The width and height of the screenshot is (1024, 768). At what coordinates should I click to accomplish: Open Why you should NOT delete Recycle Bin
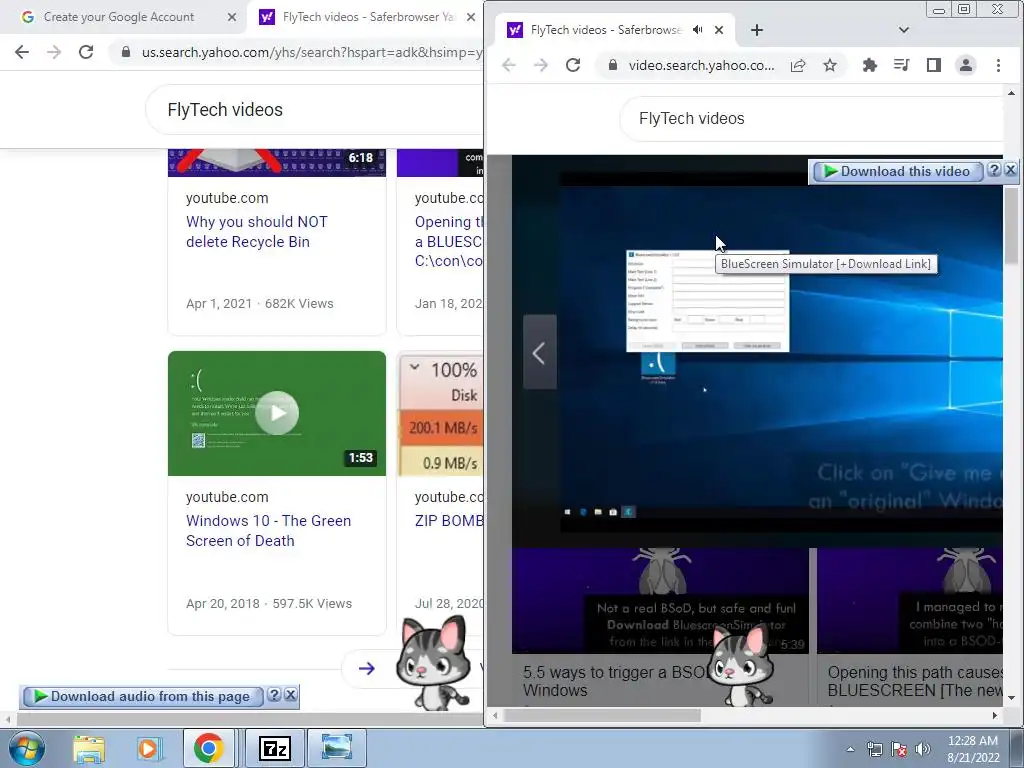coord(257,232)
